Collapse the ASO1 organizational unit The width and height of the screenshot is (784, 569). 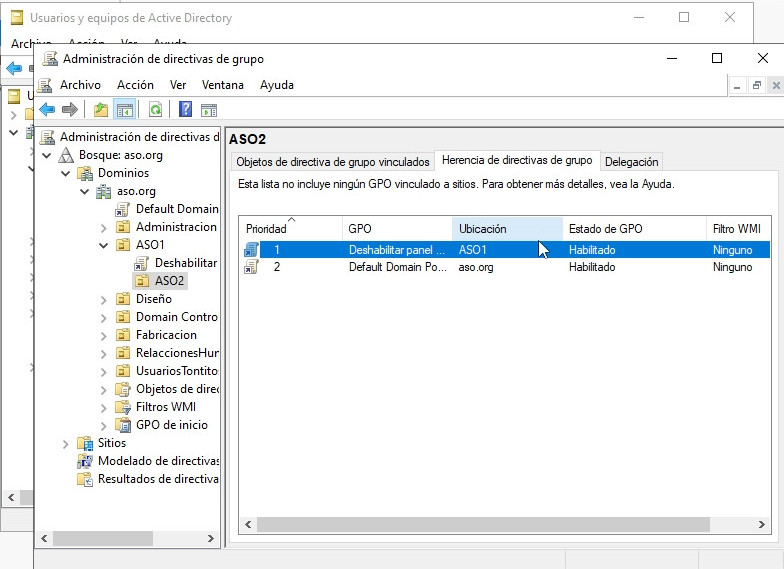click(105, 245)
